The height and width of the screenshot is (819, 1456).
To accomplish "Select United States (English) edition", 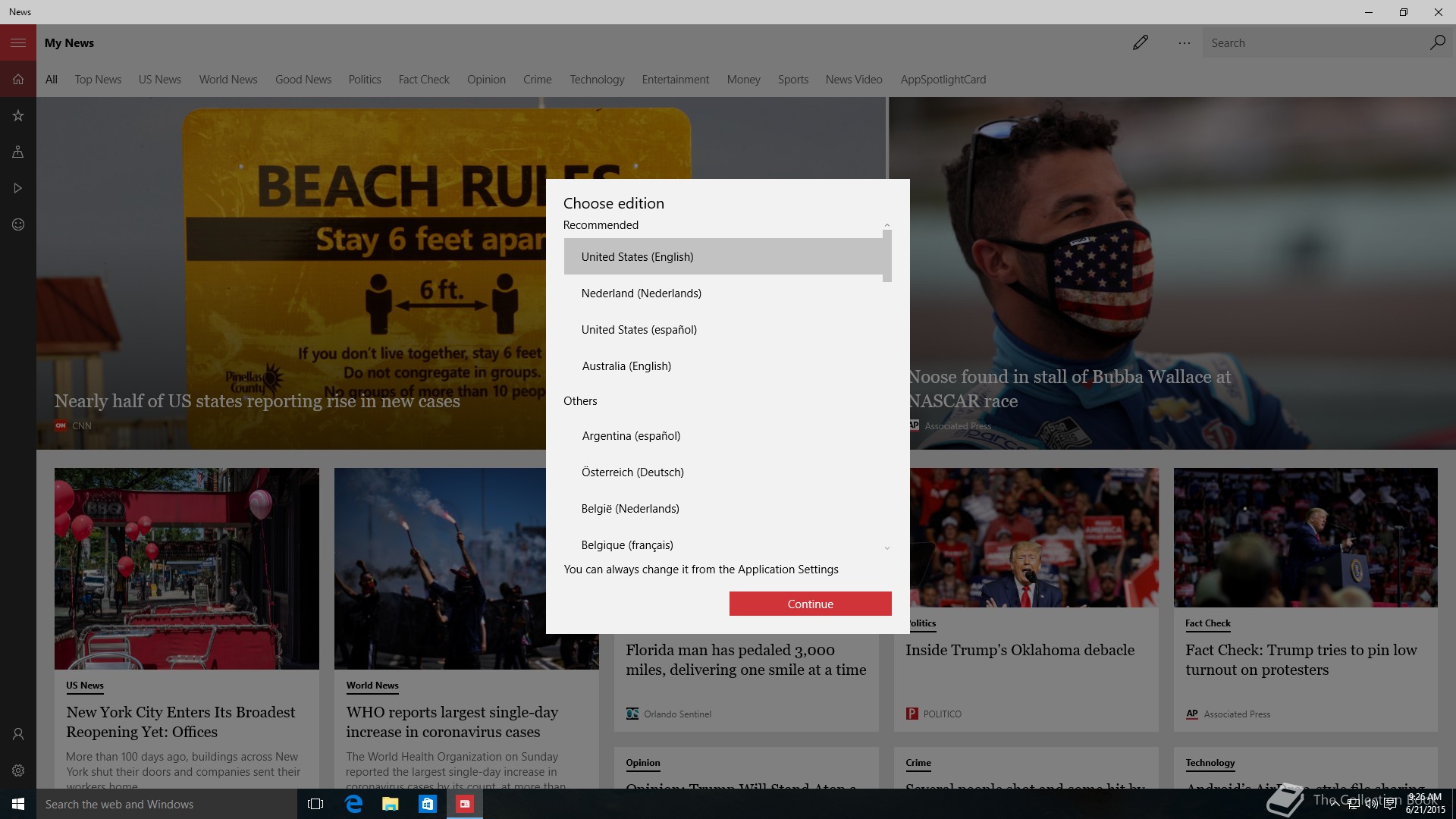I will coord(723,256).
